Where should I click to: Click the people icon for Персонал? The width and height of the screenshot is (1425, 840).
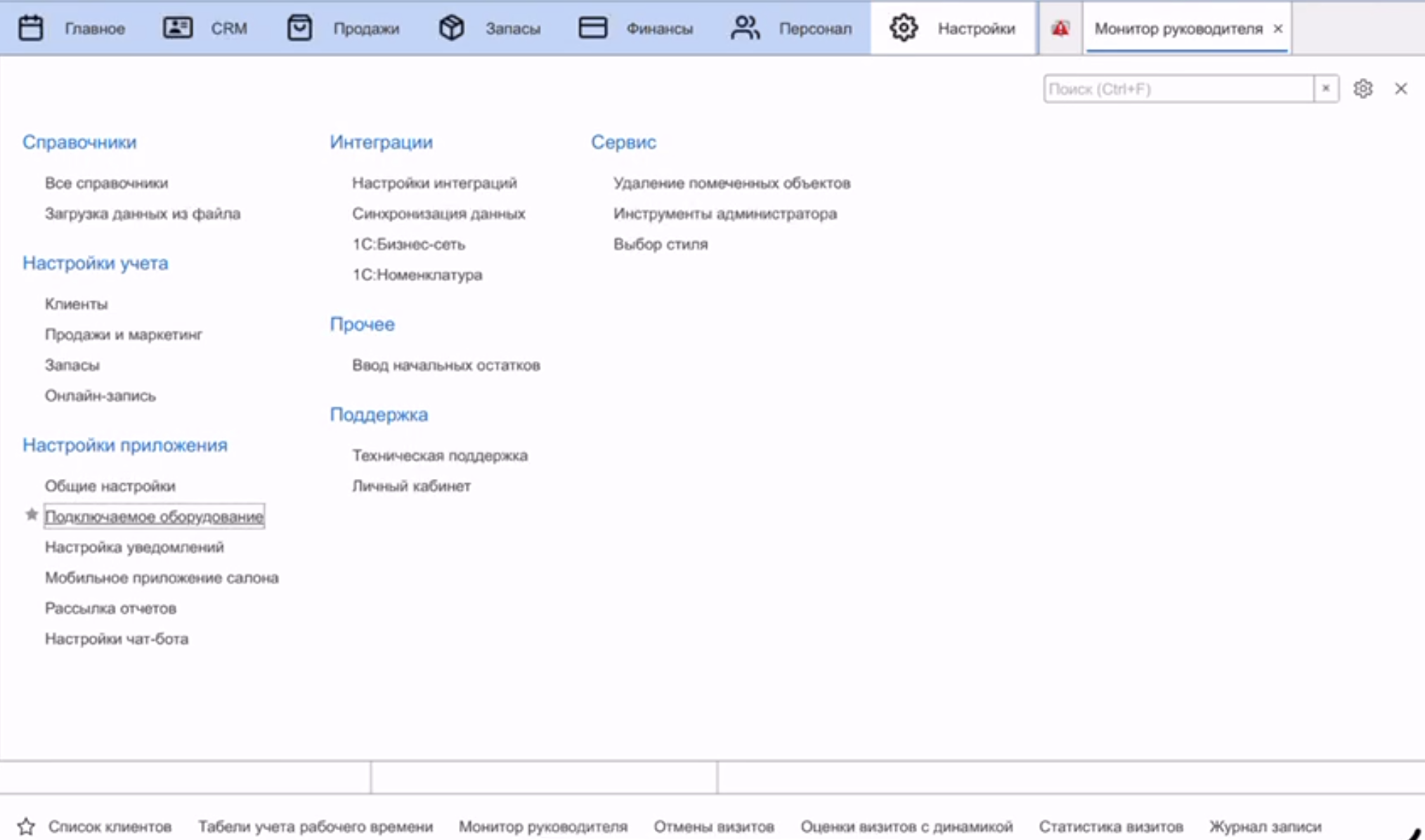pos(745,28)
